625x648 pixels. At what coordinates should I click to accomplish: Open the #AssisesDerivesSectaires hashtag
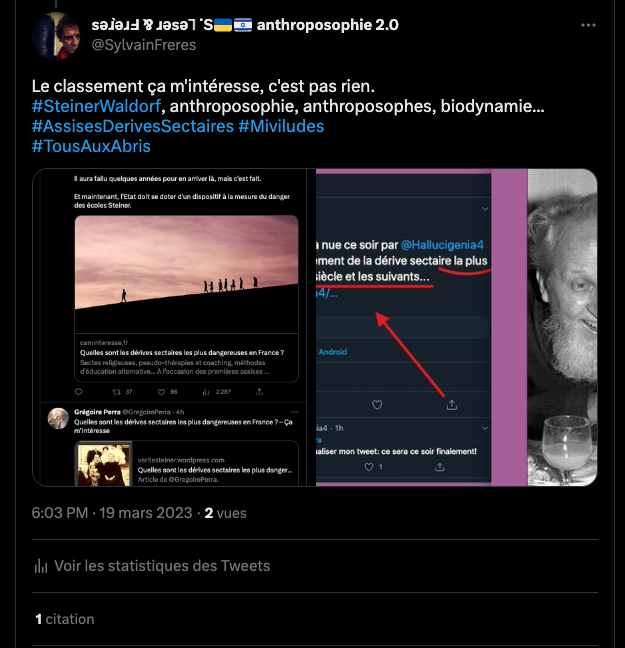point(132,126)
